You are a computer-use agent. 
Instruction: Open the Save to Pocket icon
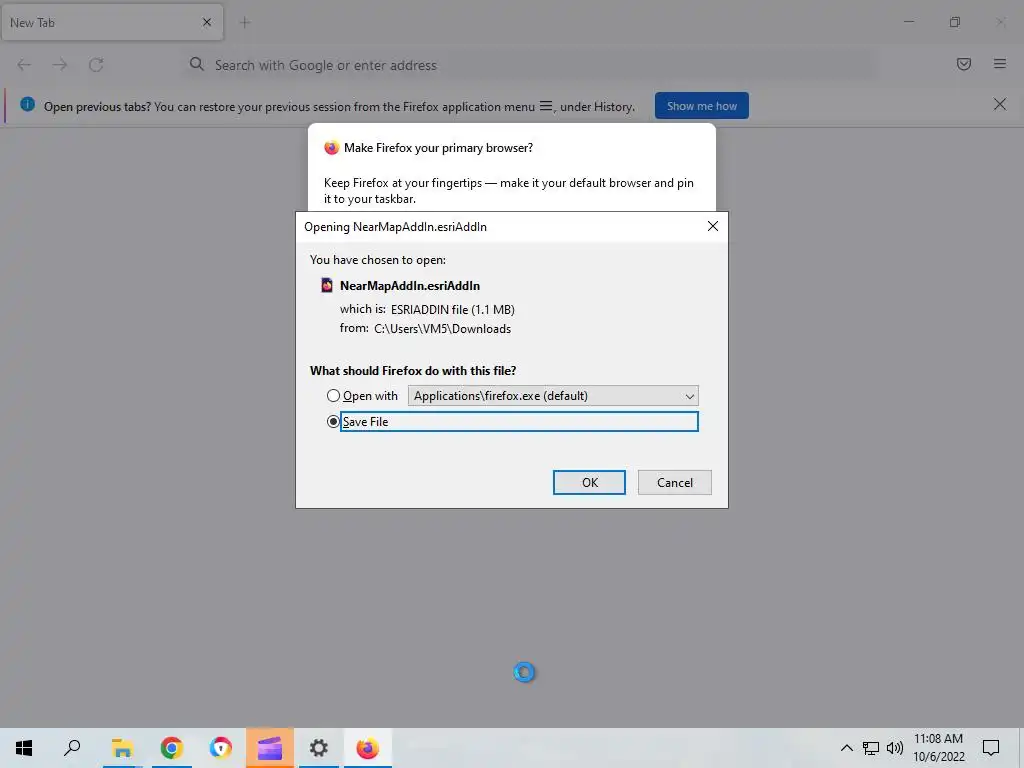coord(963,64)
